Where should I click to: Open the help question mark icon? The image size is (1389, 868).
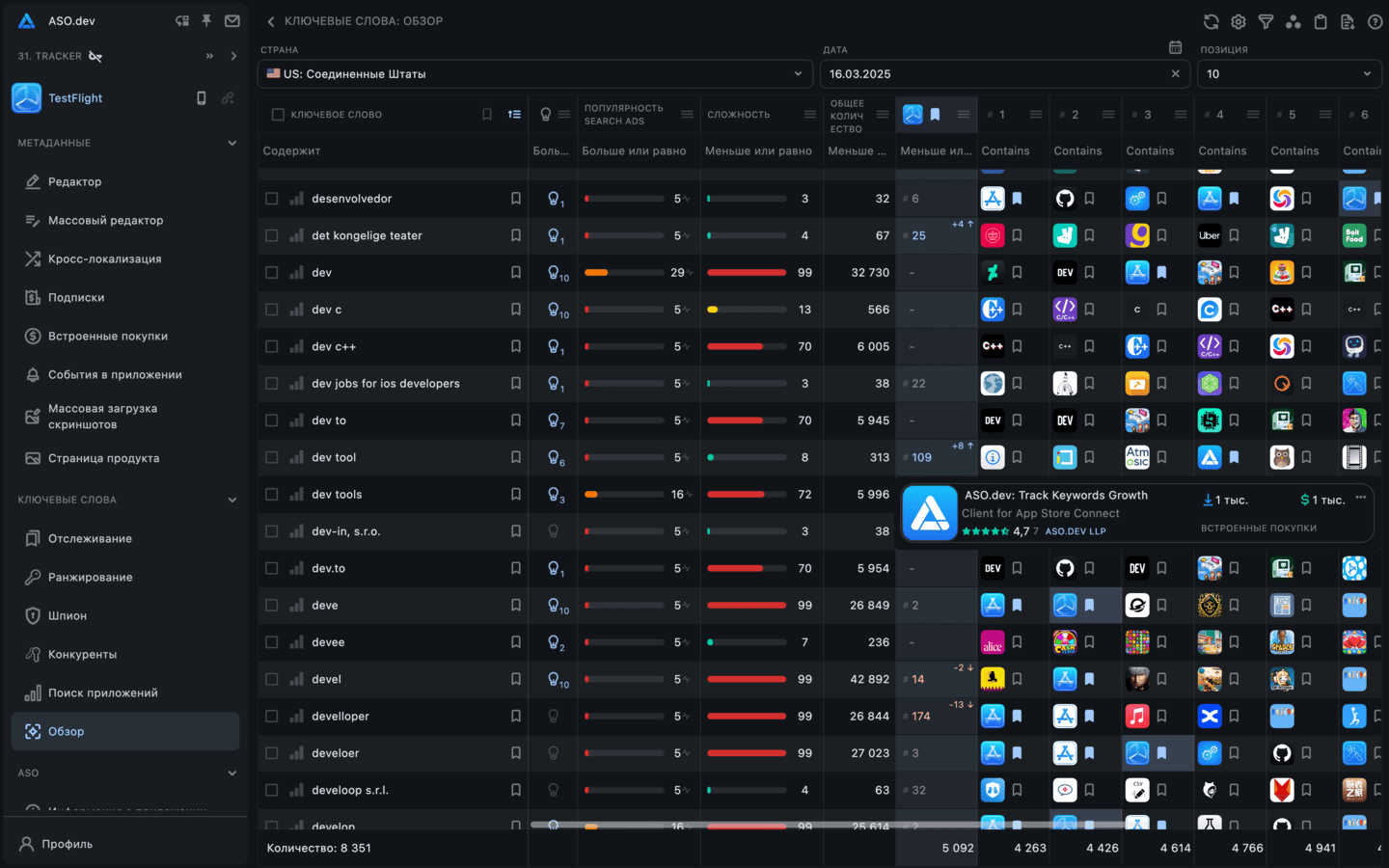[1375, 21]
